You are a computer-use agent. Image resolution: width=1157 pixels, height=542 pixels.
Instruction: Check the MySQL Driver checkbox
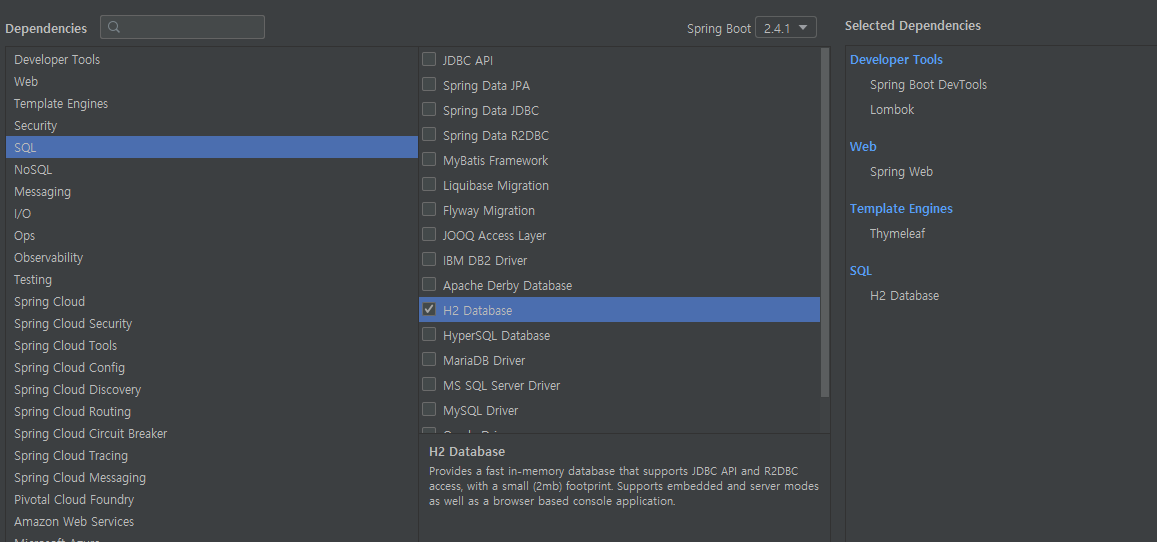pos(429,410)
